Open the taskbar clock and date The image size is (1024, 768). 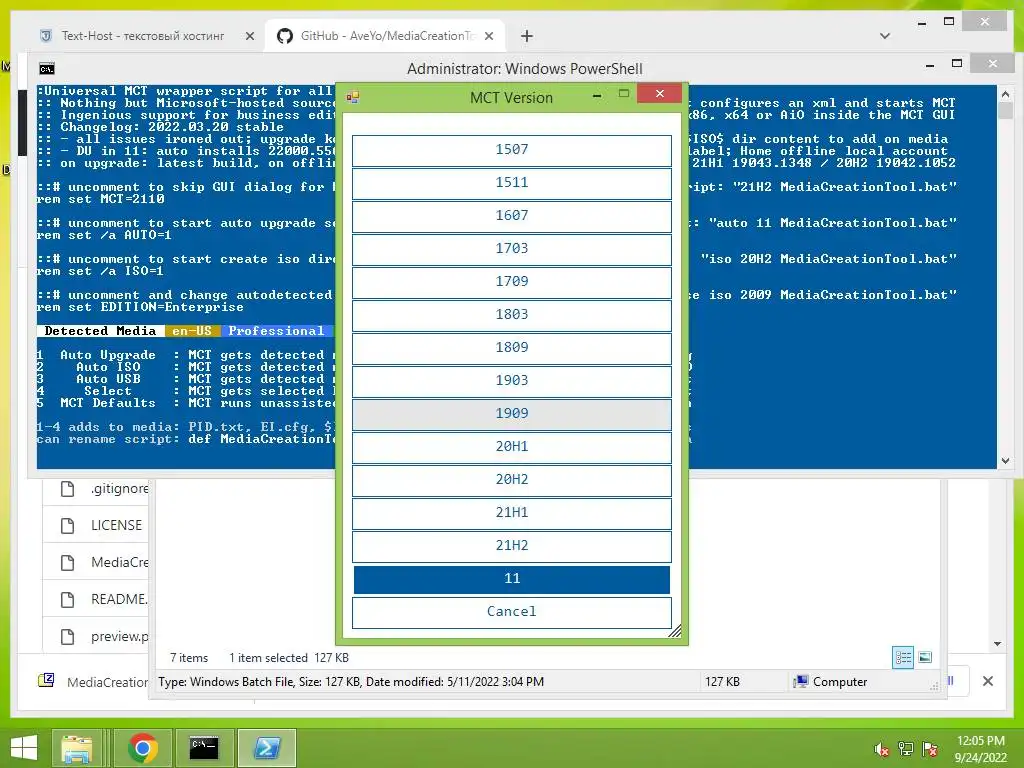point(980,749)
